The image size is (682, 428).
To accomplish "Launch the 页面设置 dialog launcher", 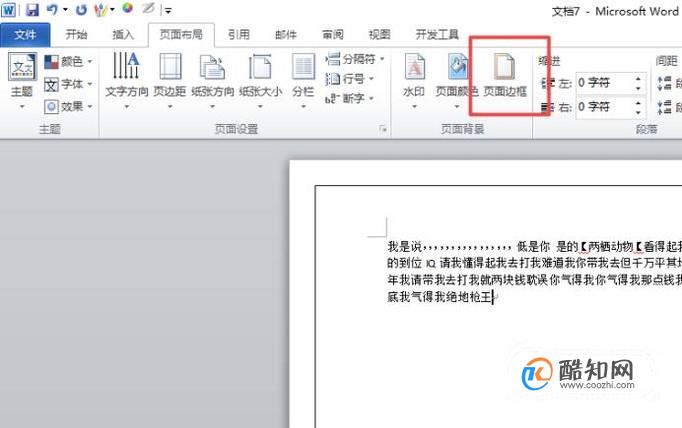I will (383, 128).
